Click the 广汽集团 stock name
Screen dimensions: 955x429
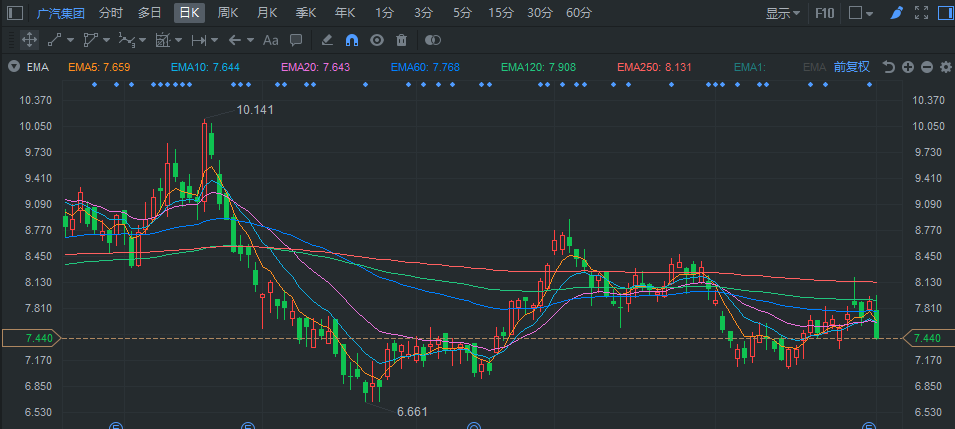pyautogui.click(x=60, y=13)
